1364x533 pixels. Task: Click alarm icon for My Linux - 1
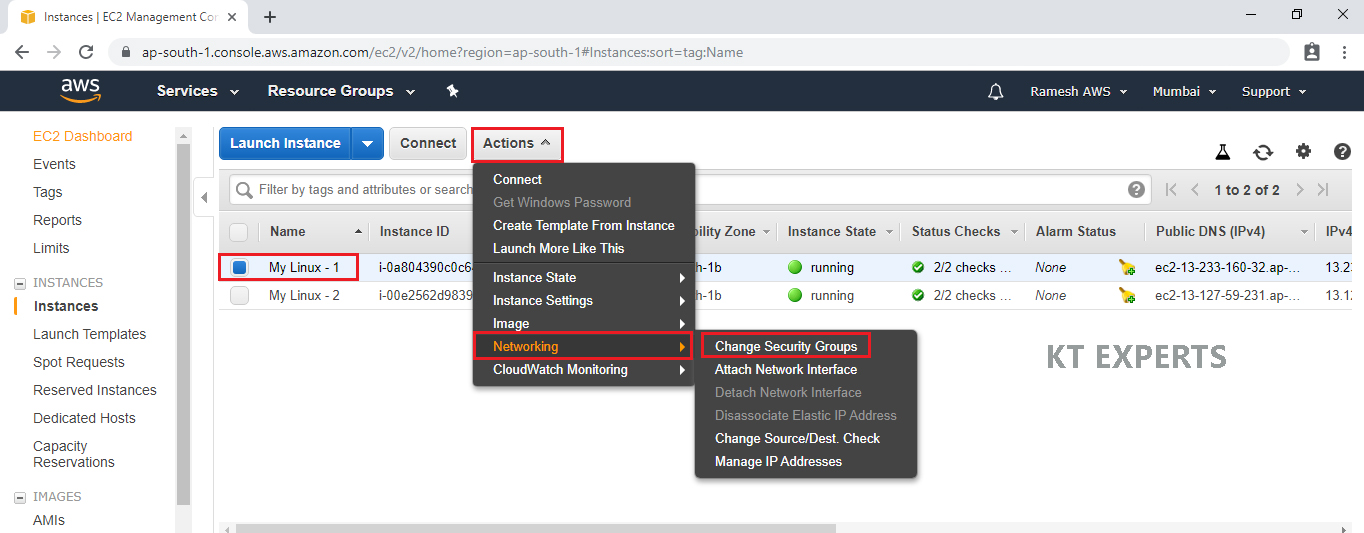point(1127,268)
